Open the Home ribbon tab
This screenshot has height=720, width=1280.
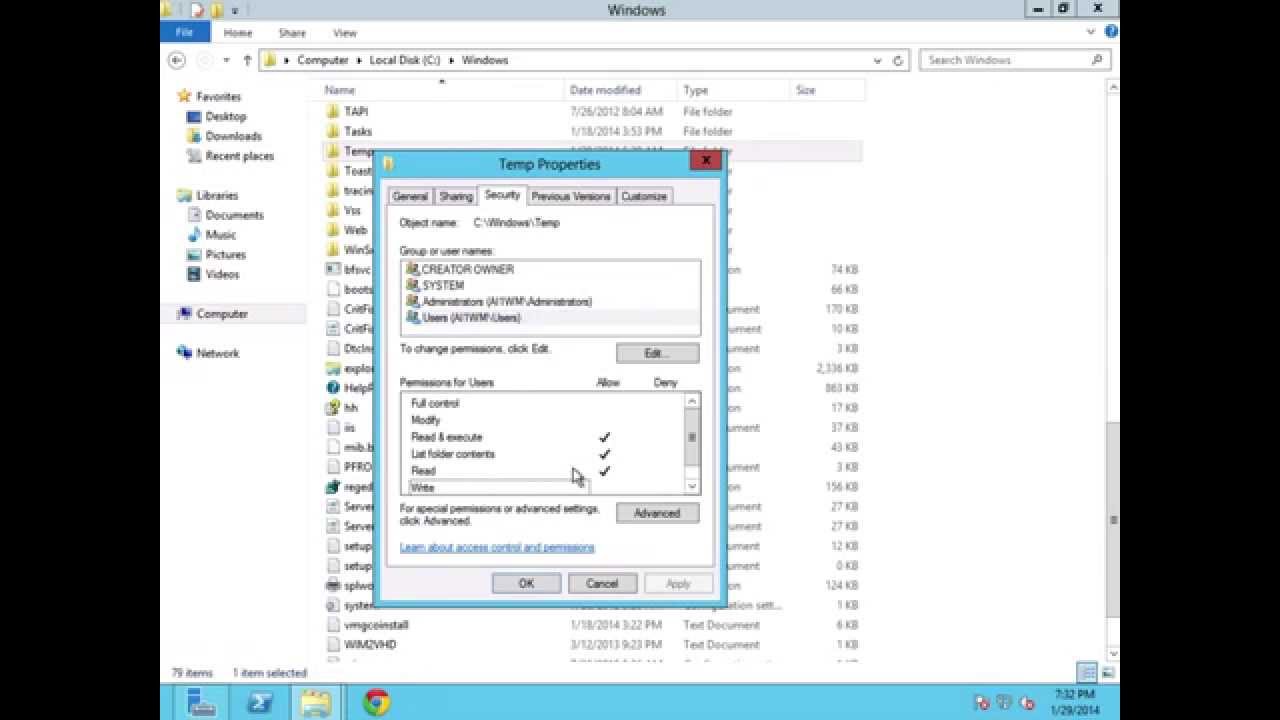tap(238, 33)
